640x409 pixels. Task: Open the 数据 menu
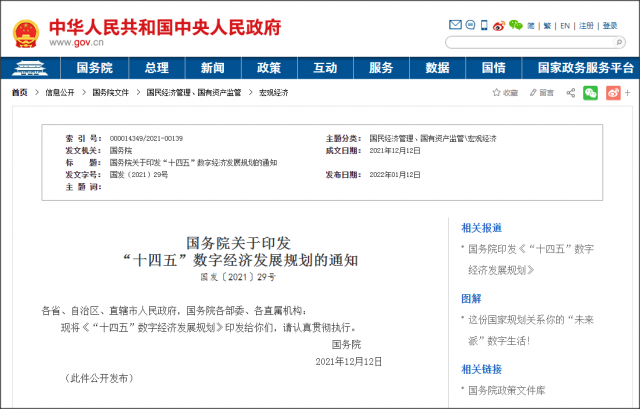tap(438, 68)
